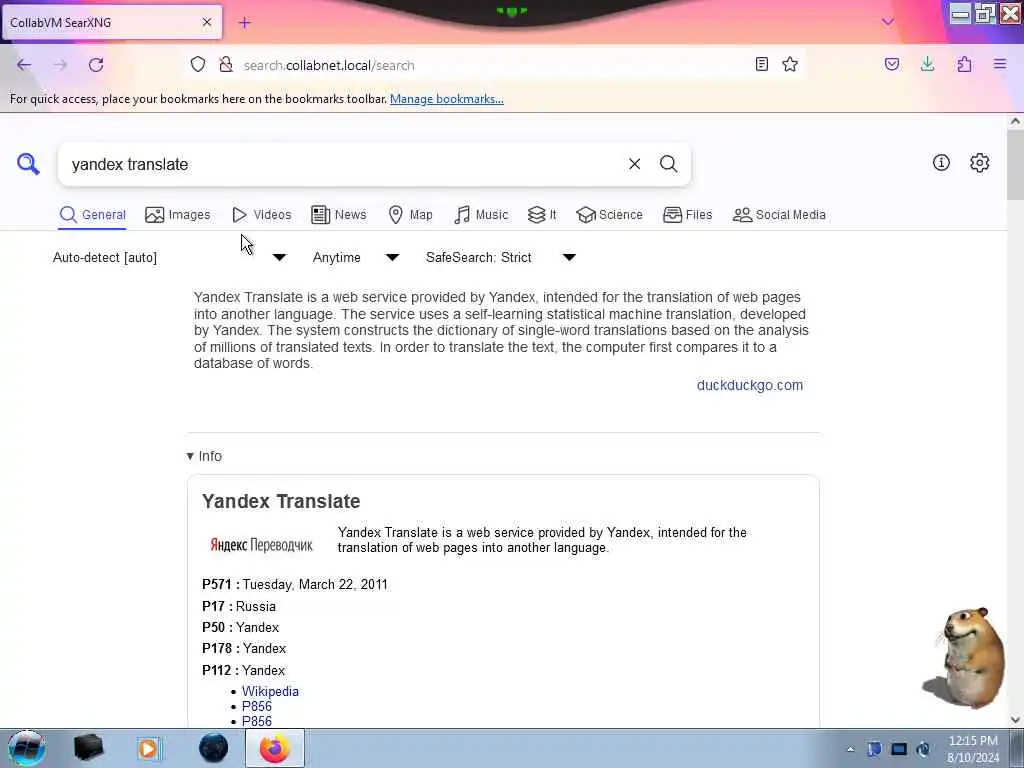Click the browser address bar URL

(329, 65)
